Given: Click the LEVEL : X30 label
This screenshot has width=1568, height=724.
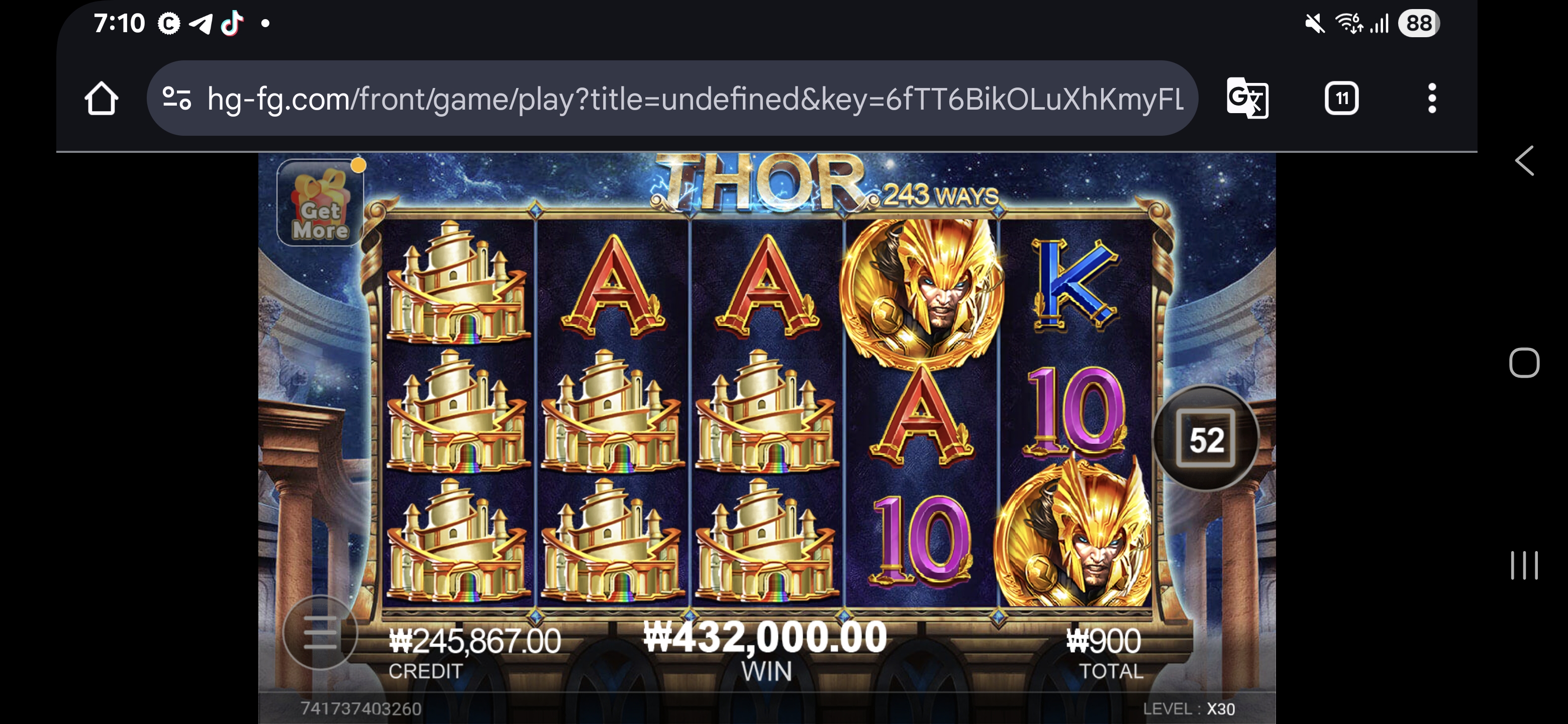Looking at the screenshot, I should coord(1188,709).
